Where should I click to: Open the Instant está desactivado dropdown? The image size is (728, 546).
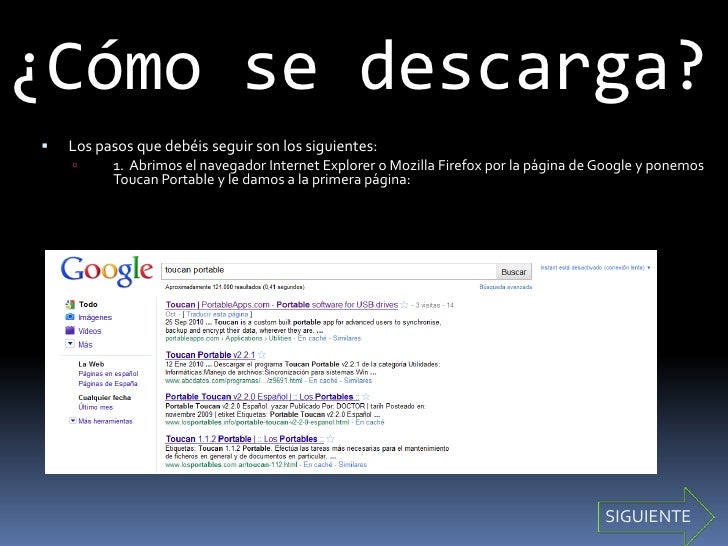click(595, 267)
